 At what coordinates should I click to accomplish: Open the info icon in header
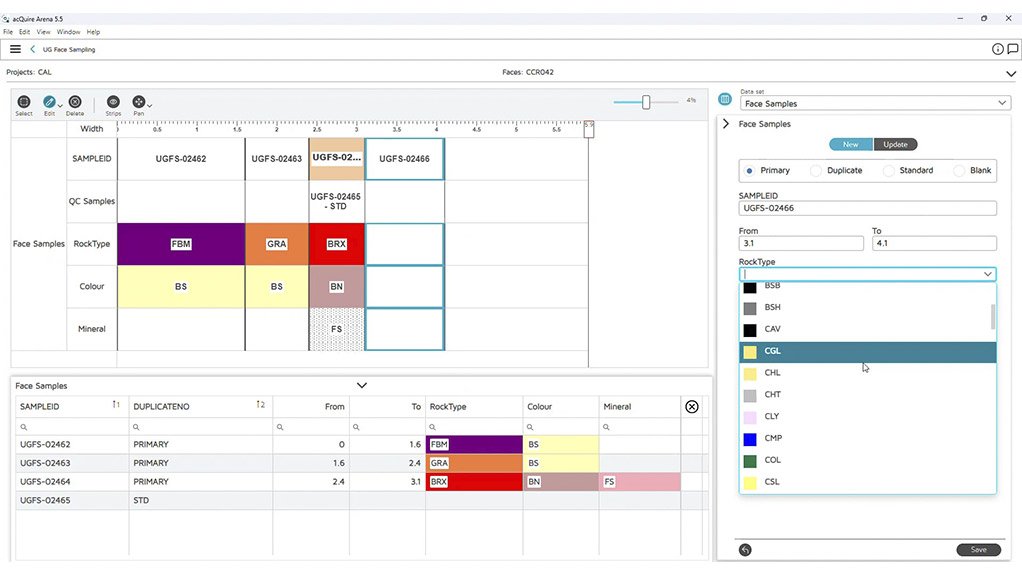[997, 49]
